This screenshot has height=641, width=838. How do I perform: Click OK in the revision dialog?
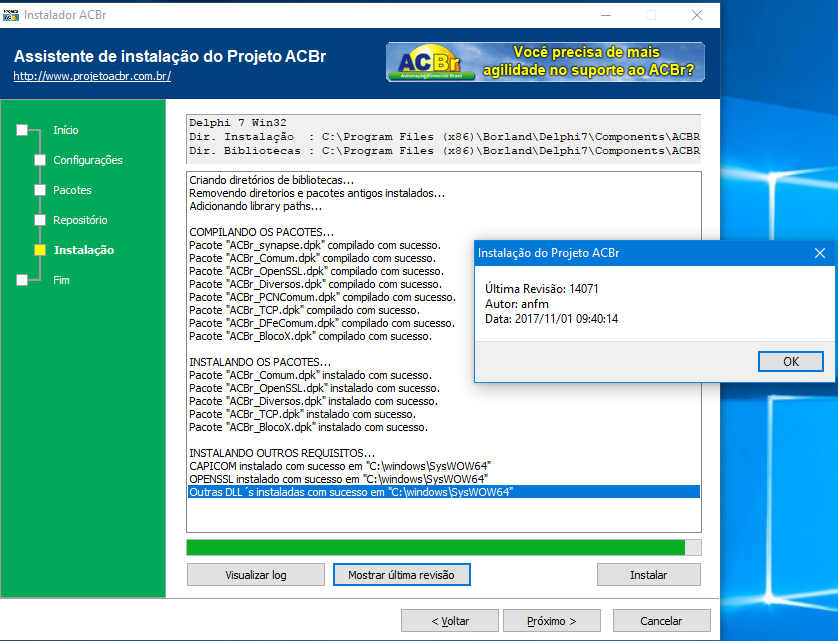click(x=790, y=361)
